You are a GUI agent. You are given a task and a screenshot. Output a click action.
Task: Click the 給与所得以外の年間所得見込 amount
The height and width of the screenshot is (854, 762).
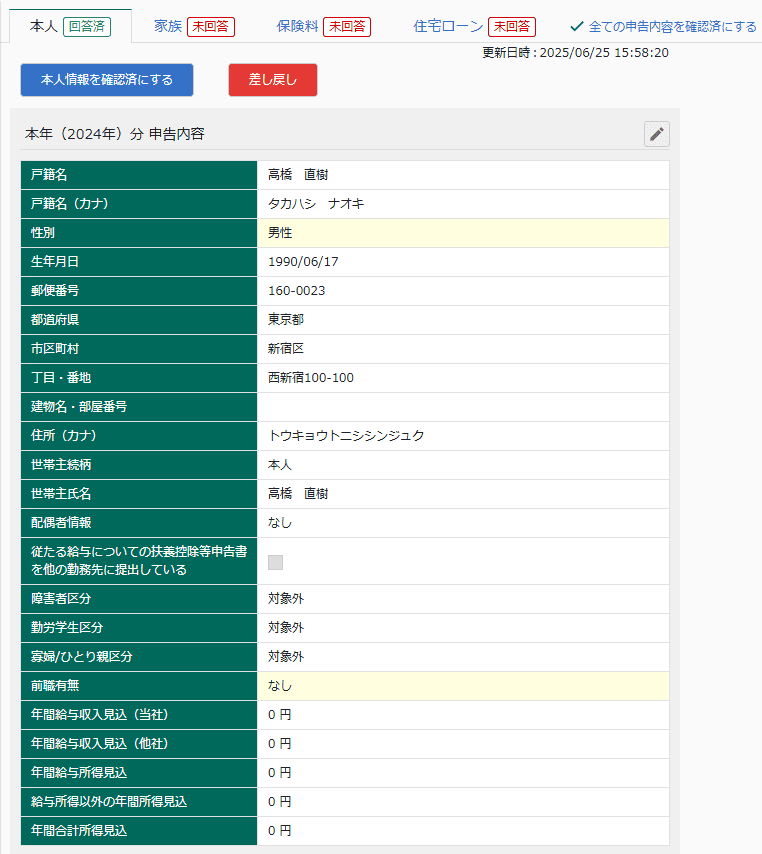tap(279, 802)
